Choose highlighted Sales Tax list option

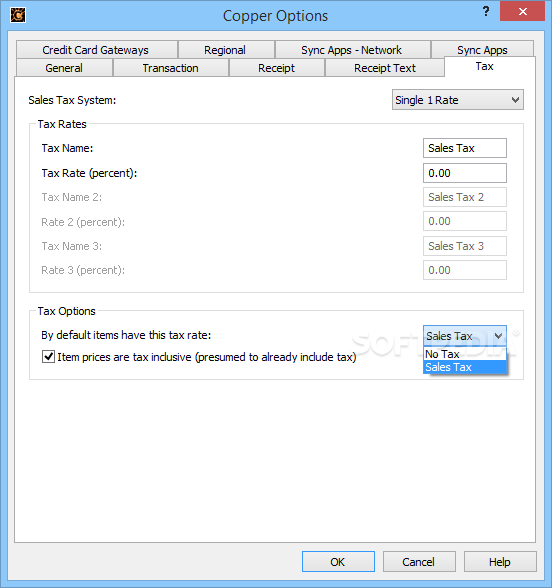tap(465, 367)
